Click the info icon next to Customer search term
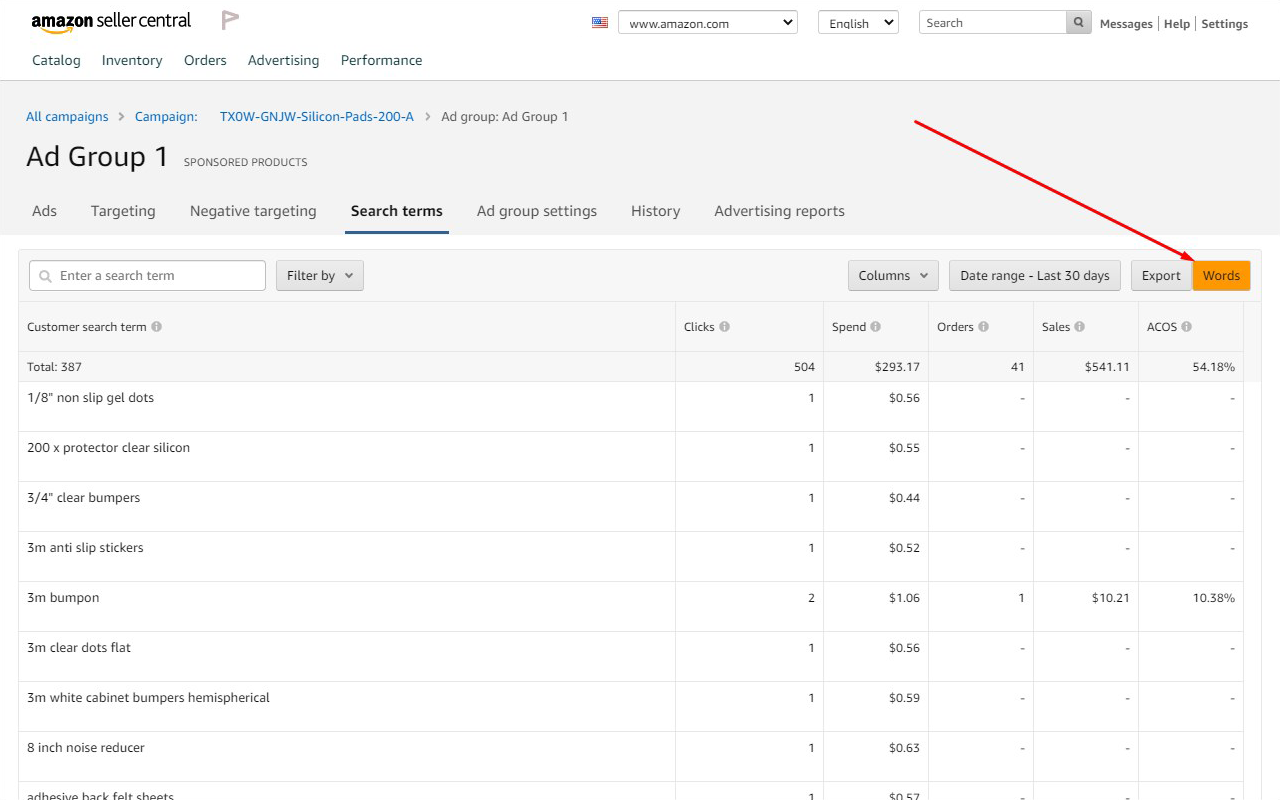This screenshot has height=800, width=1280. 156,327
